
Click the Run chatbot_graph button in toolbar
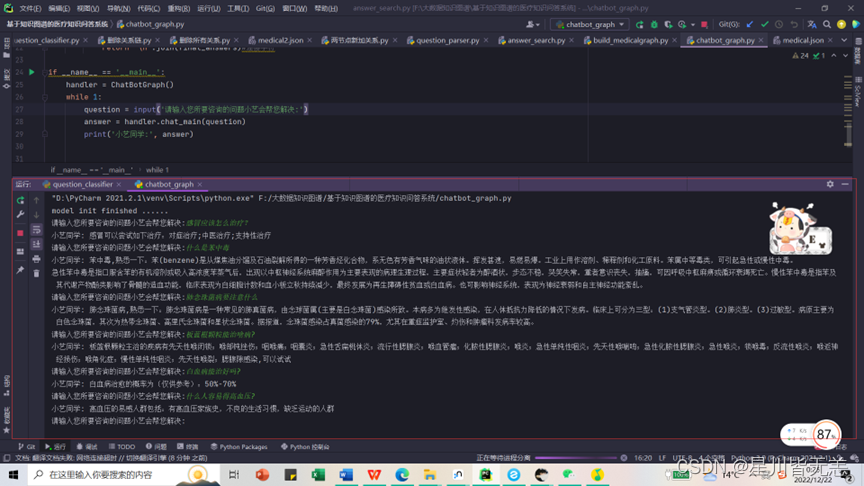(x=639, y=24)
